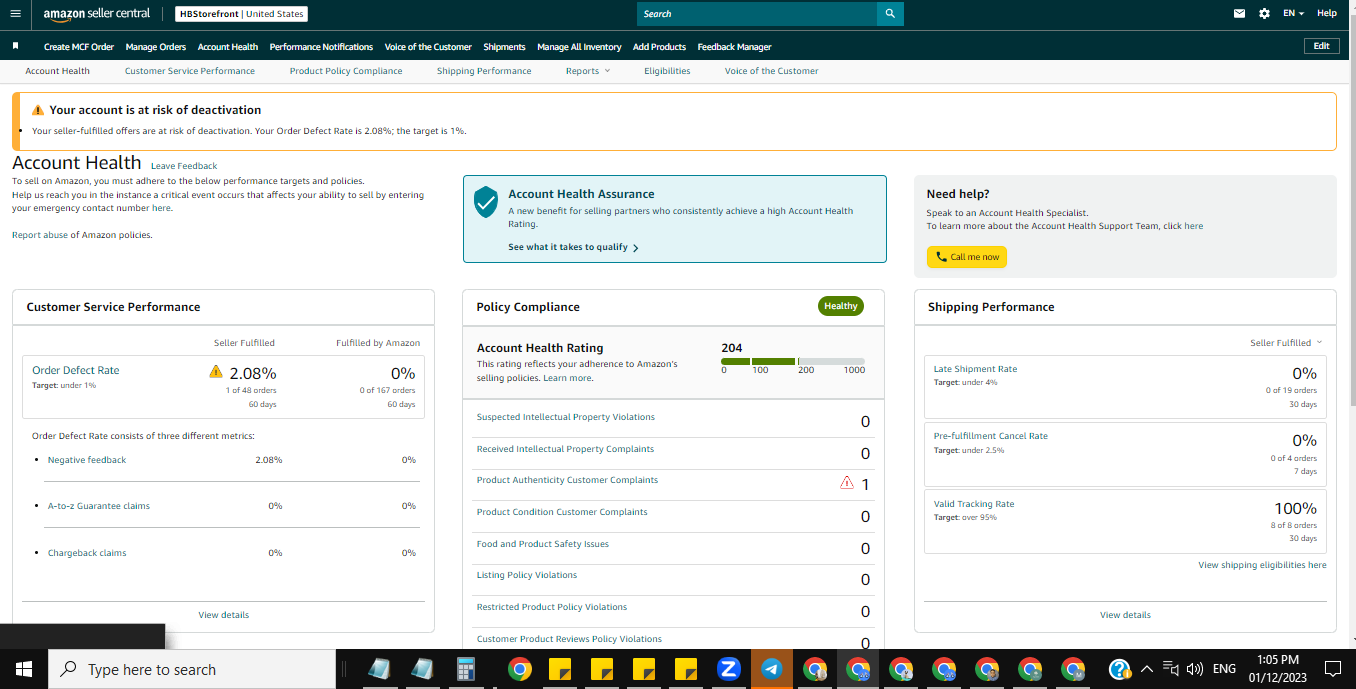Open A-to-z Guarantee claims link
1356x689 pixels.
[x=99, y=506]
